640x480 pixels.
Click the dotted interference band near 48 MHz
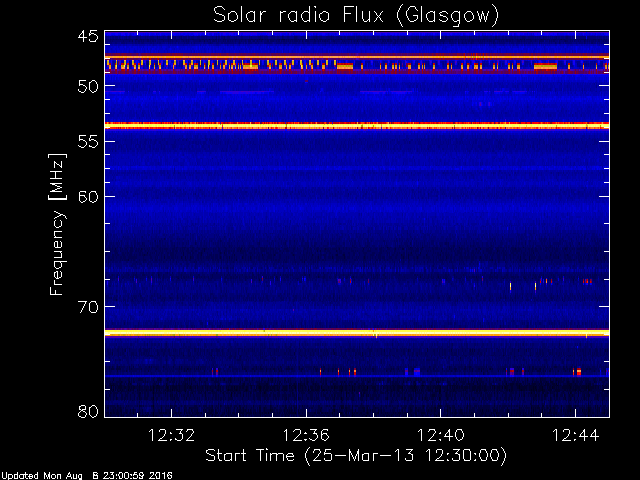tap(357, 65)
